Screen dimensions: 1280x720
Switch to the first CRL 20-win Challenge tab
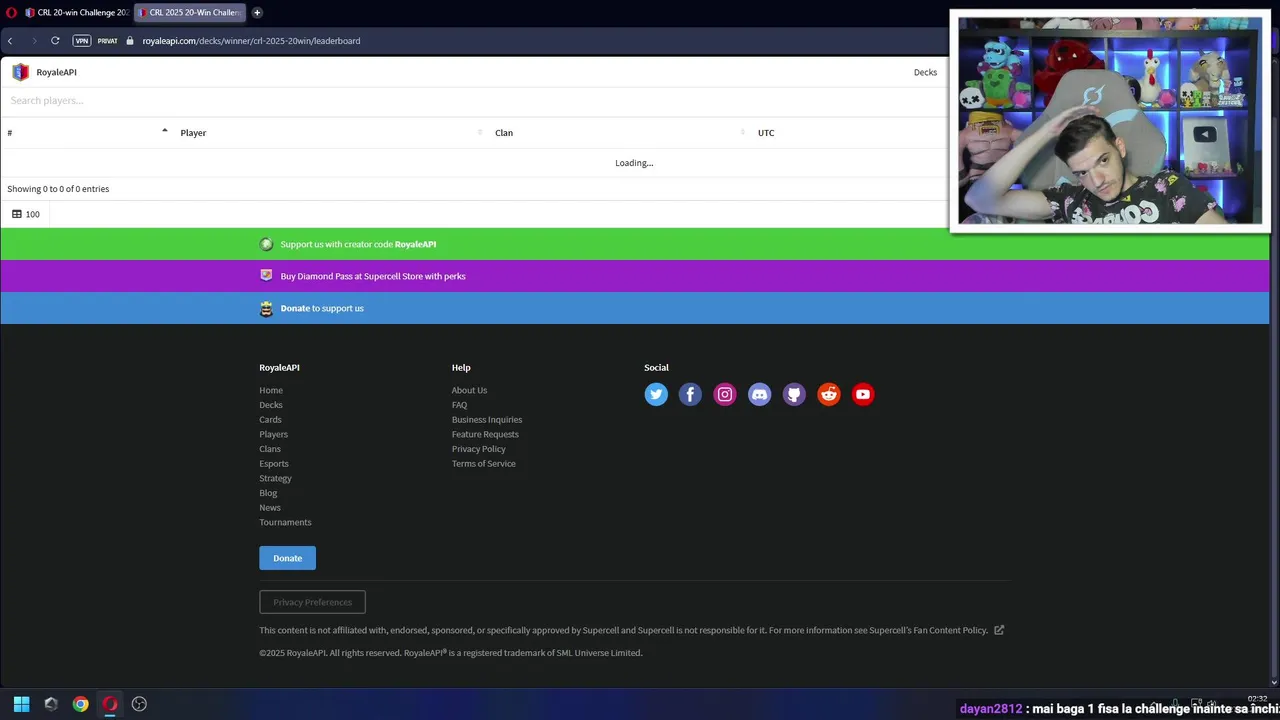pyautogui.click(x=76, y=13)
